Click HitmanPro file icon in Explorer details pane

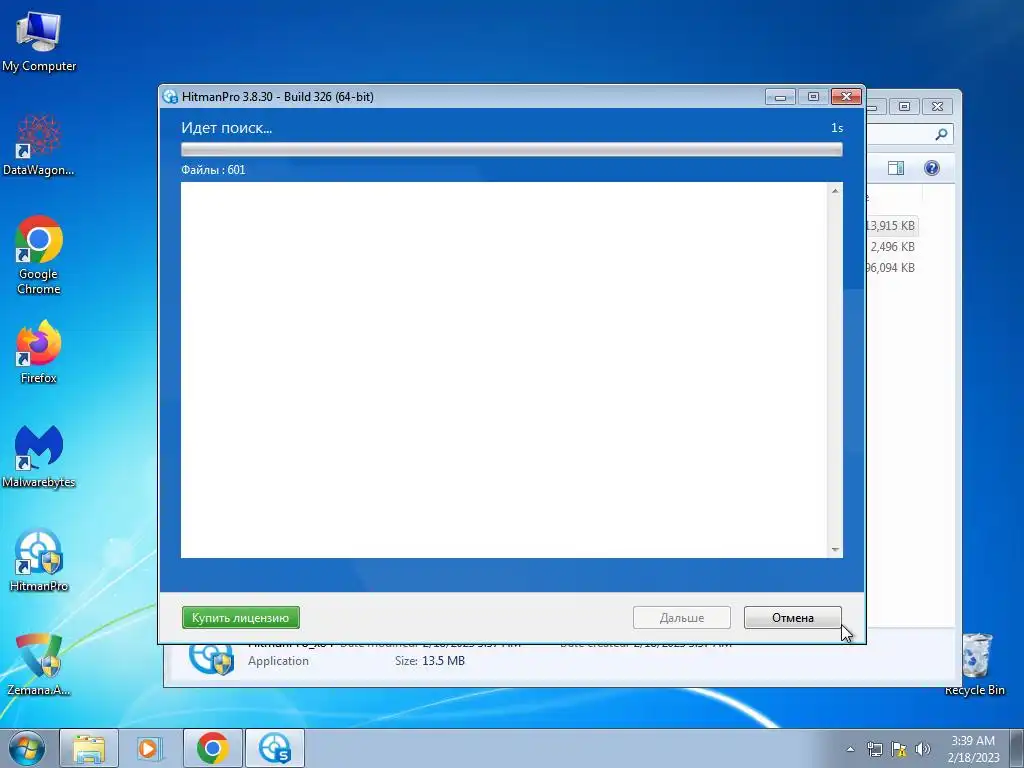(x=211, y=659)
